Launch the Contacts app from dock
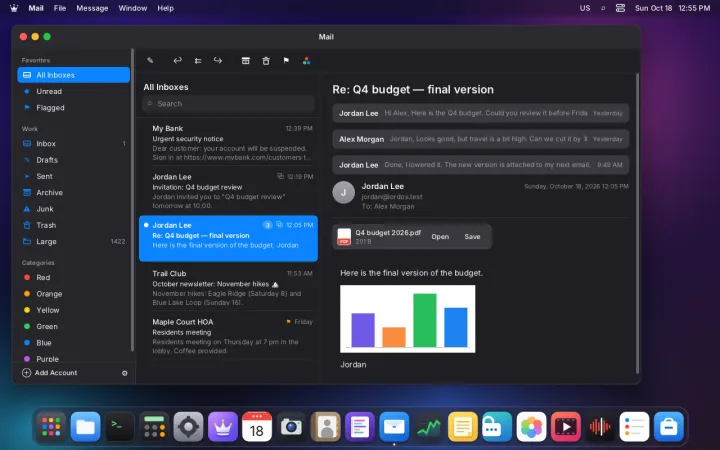720x450 pixels. pyautogui.click(x=326, y=427)
